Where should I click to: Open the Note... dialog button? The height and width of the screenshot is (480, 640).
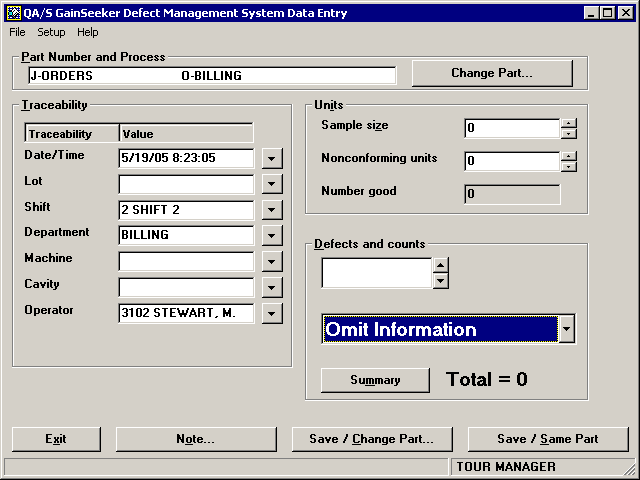tap(196, 439)
